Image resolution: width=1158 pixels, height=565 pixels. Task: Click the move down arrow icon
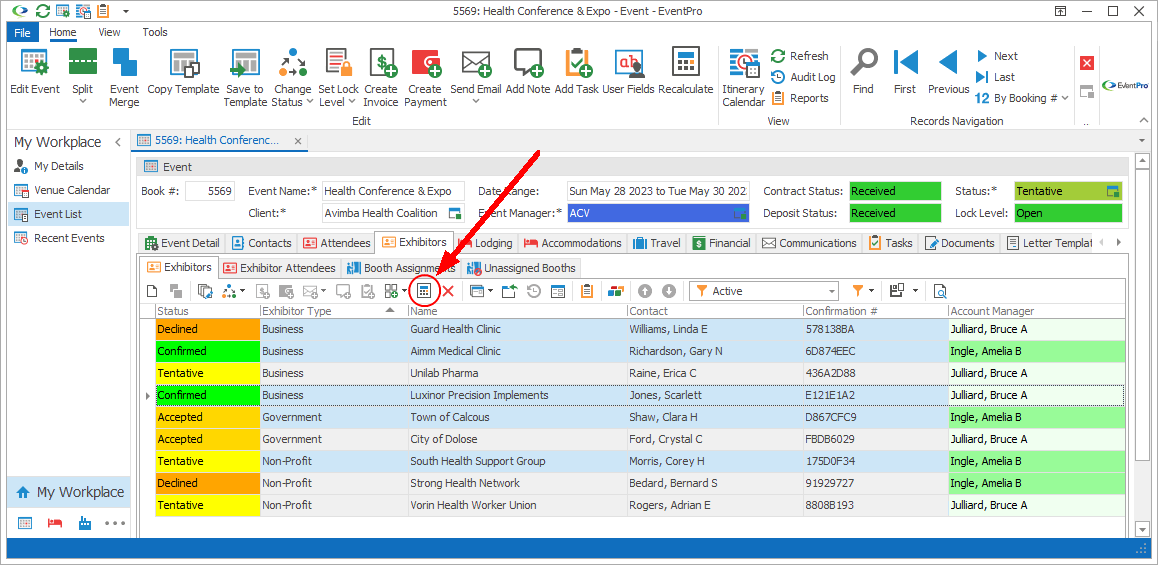(x=668, y=291)
